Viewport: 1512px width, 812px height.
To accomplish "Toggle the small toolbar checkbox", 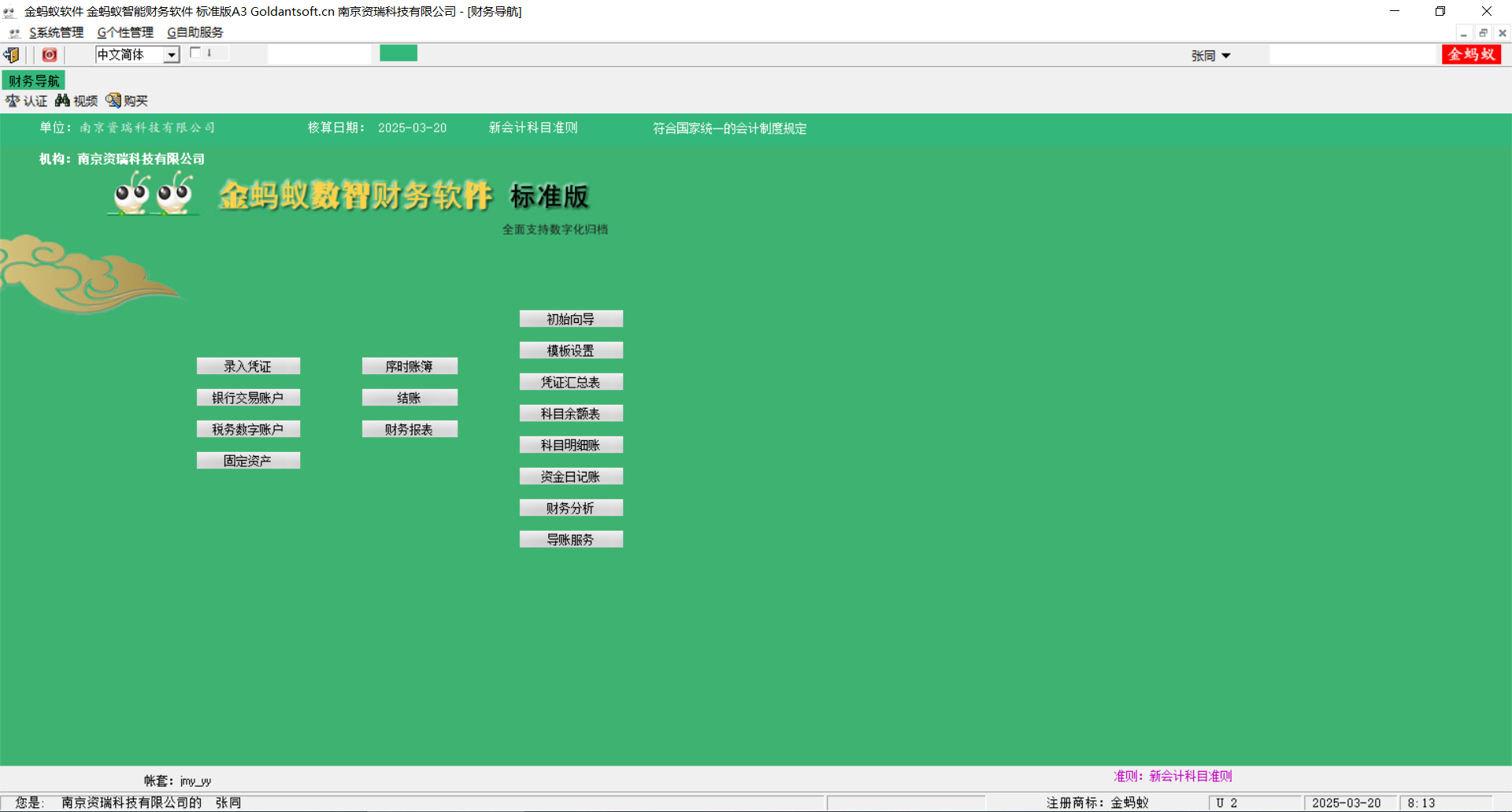I will (195, 53).
